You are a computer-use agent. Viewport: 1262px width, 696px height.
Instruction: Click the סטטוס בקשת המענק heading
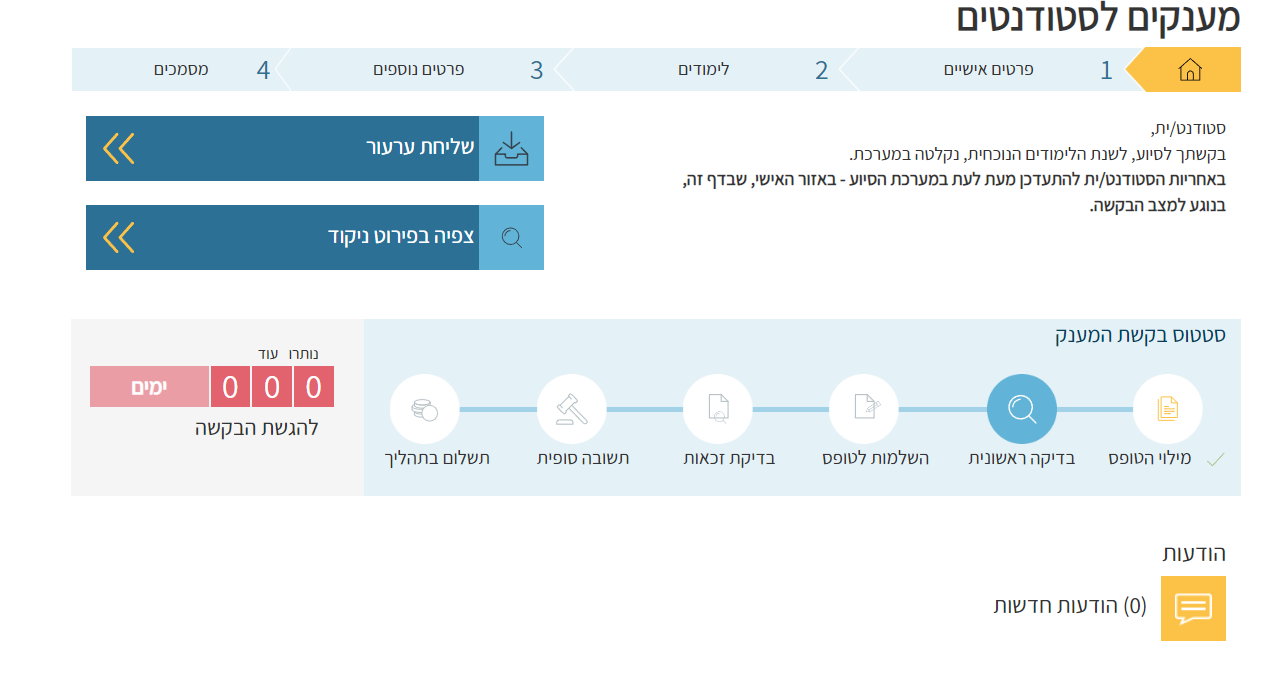pos(1141,335)
